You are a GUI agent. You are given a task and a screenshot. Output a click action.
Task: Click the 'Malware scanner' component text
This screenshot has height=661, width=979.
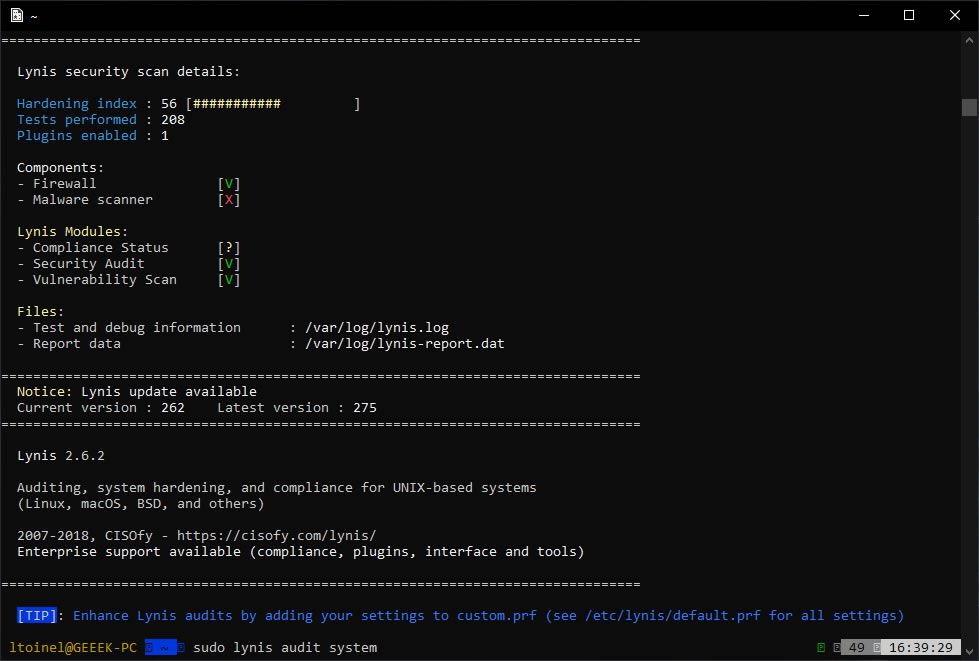coord(92,200)
